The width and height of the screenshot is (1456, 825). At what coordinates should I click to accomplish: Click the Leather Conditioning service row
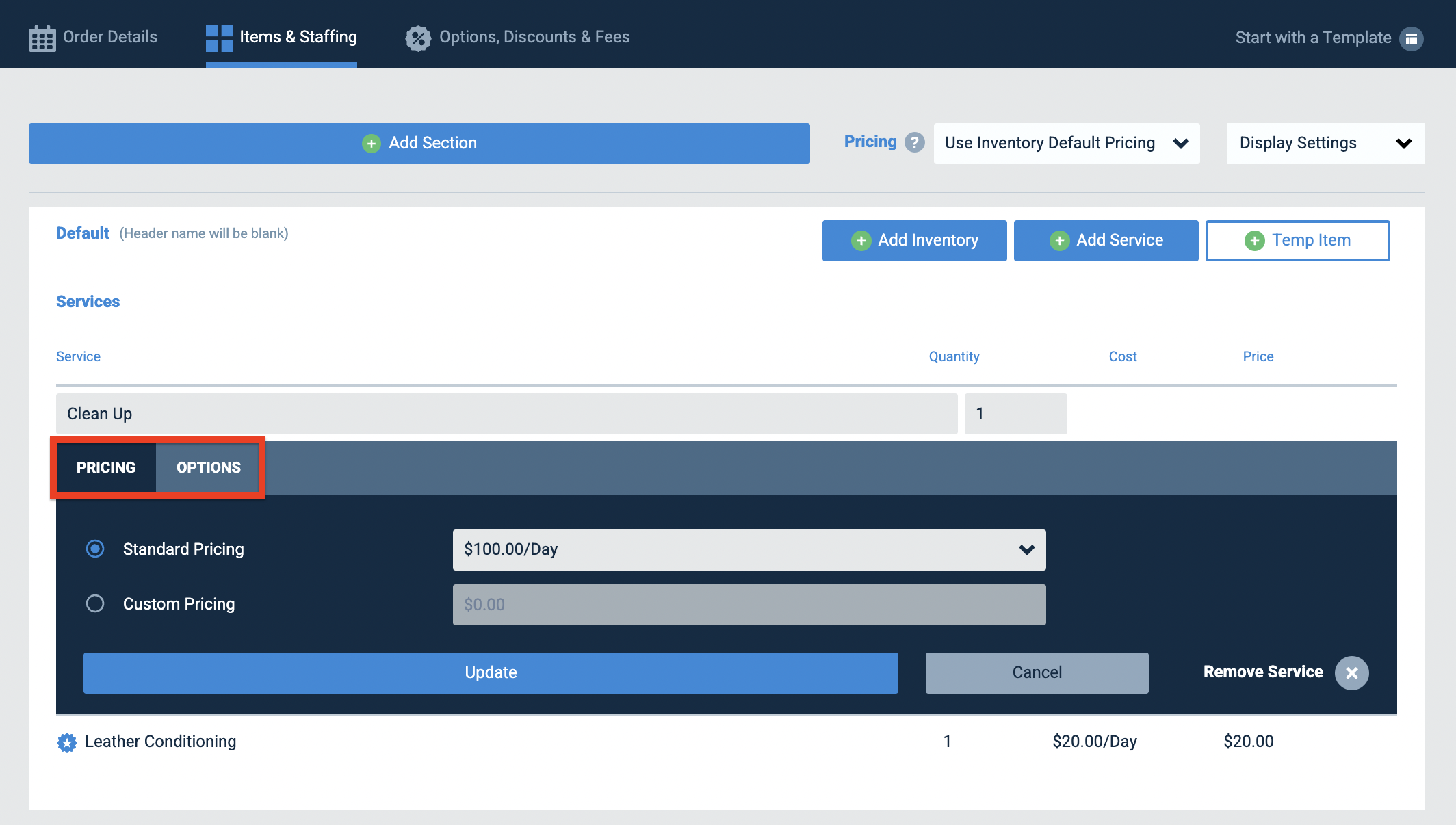727,742
